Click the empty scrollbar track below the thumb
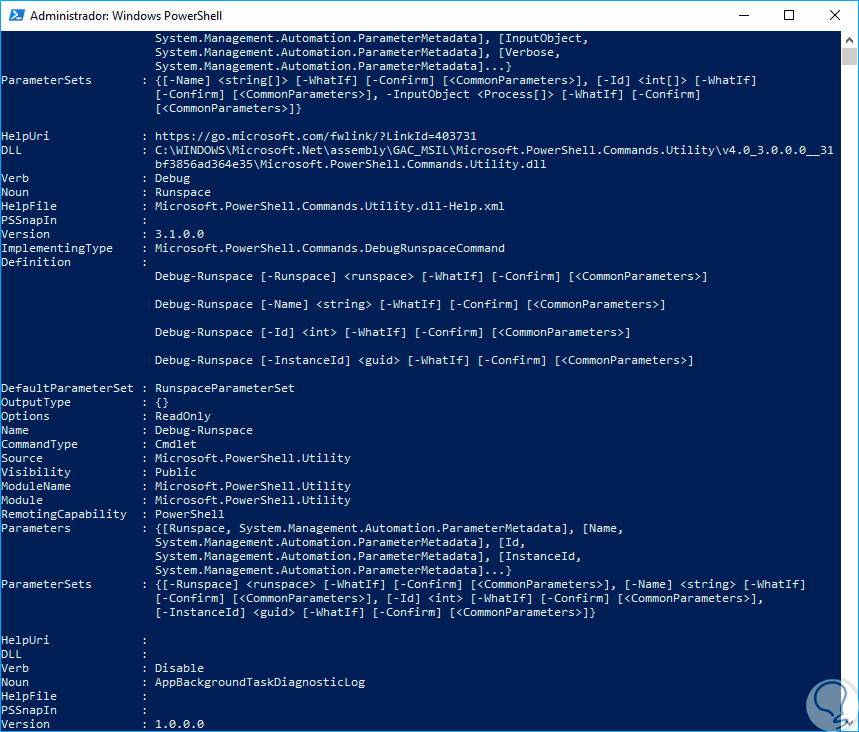Image resolution: width=859 pixels, height=732 pixels. pos(850,400)
